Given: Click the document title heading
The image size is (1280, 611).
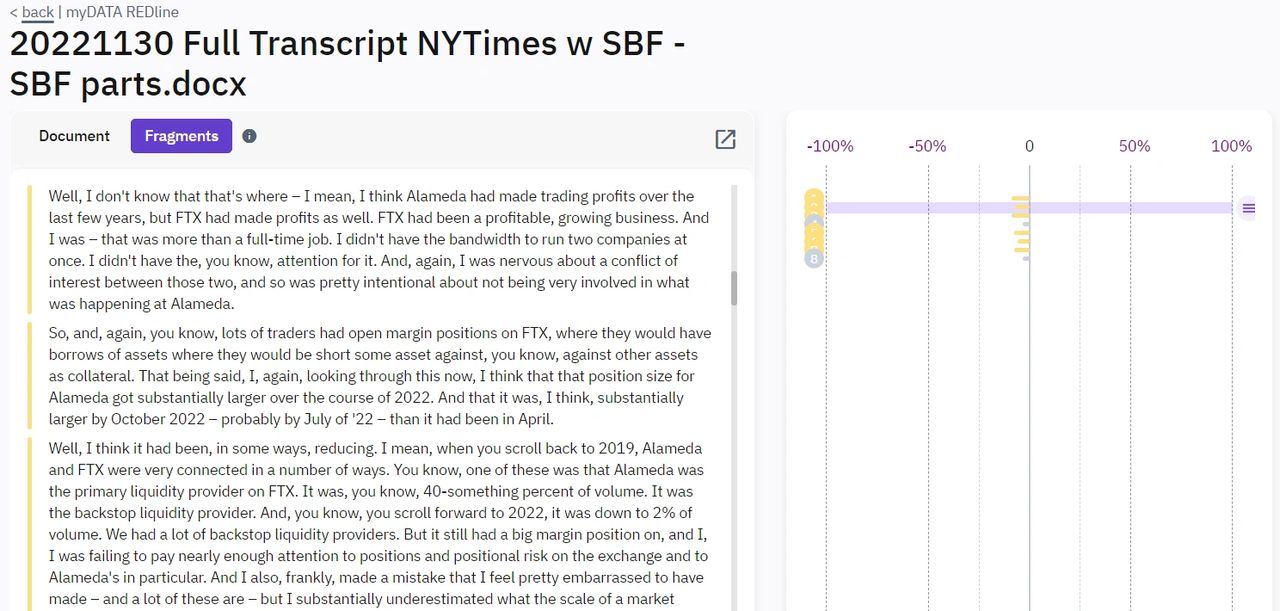Looking at the screenshot, I should [347, 64].
